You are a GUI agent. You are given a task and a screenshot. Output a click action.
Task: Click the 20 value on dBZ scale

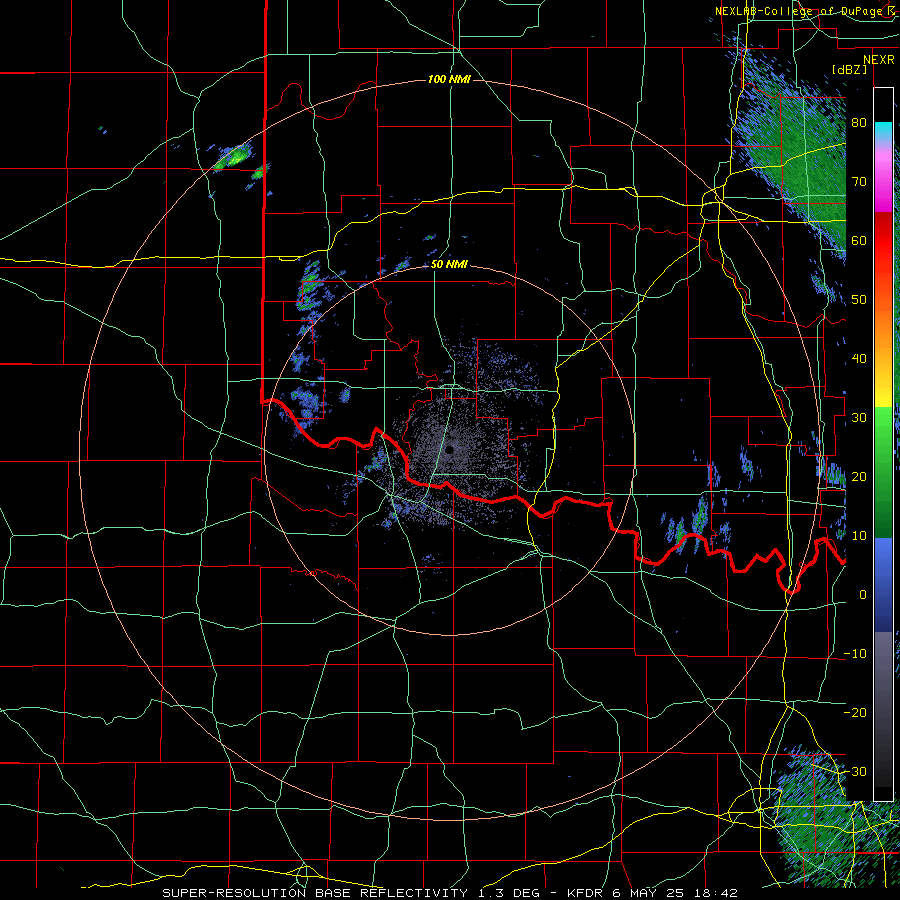point(859,476)
